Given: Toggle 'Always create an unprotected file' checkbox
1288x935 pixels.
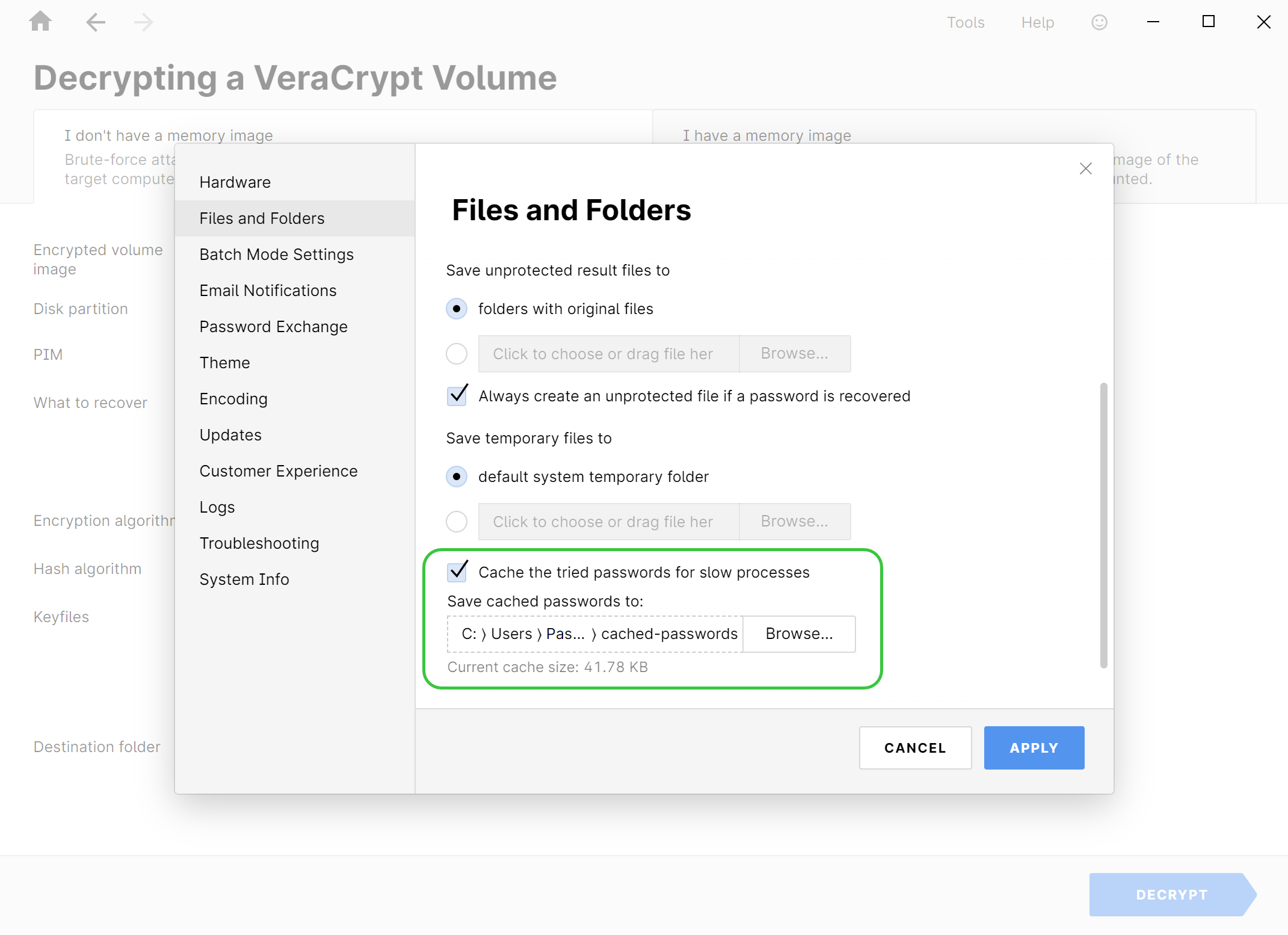Looking at the screenshot, I should pyautogui.click(x=457, y=395).
